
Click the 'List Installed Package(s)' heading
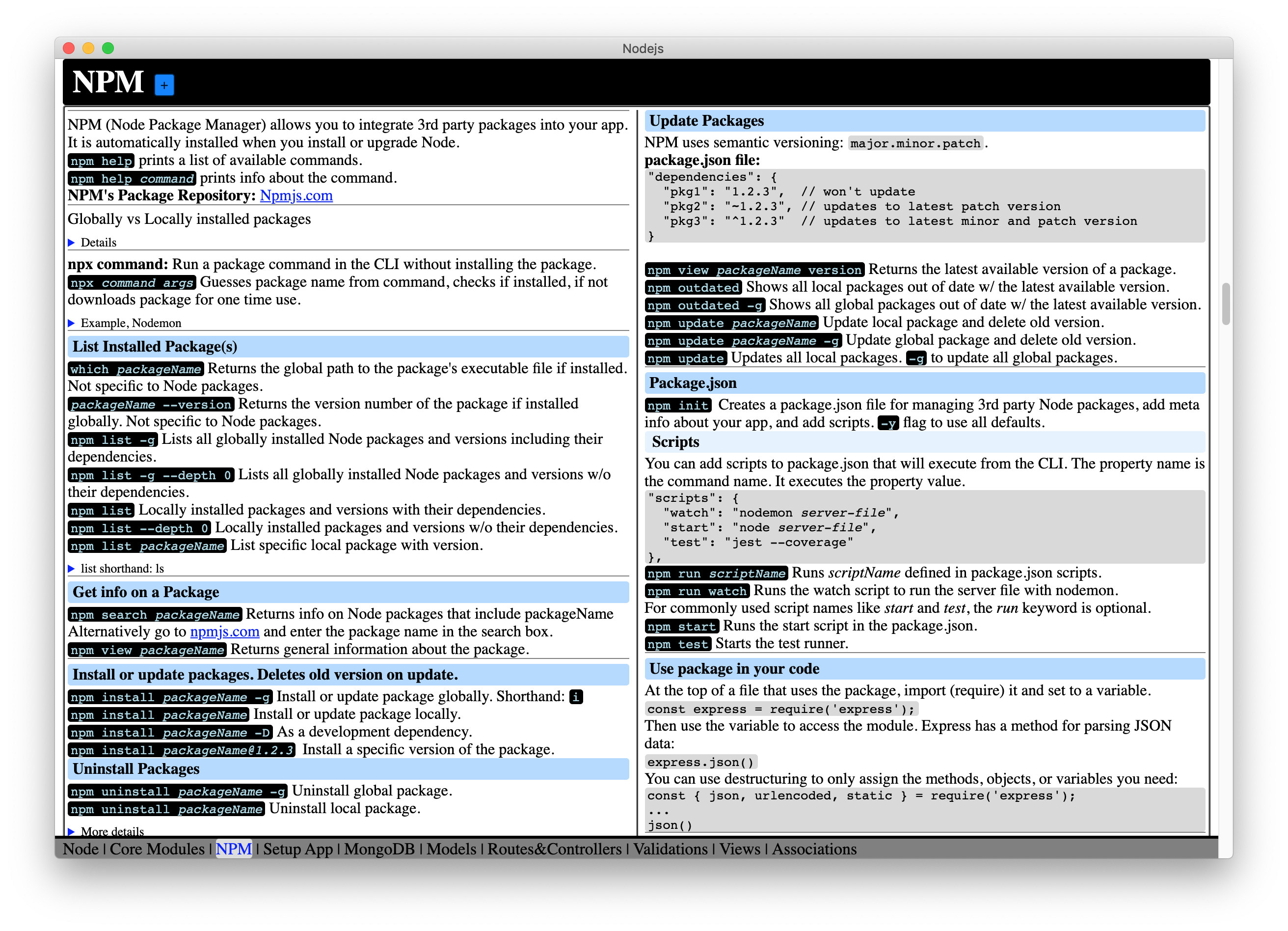click(x=348, y=347)
